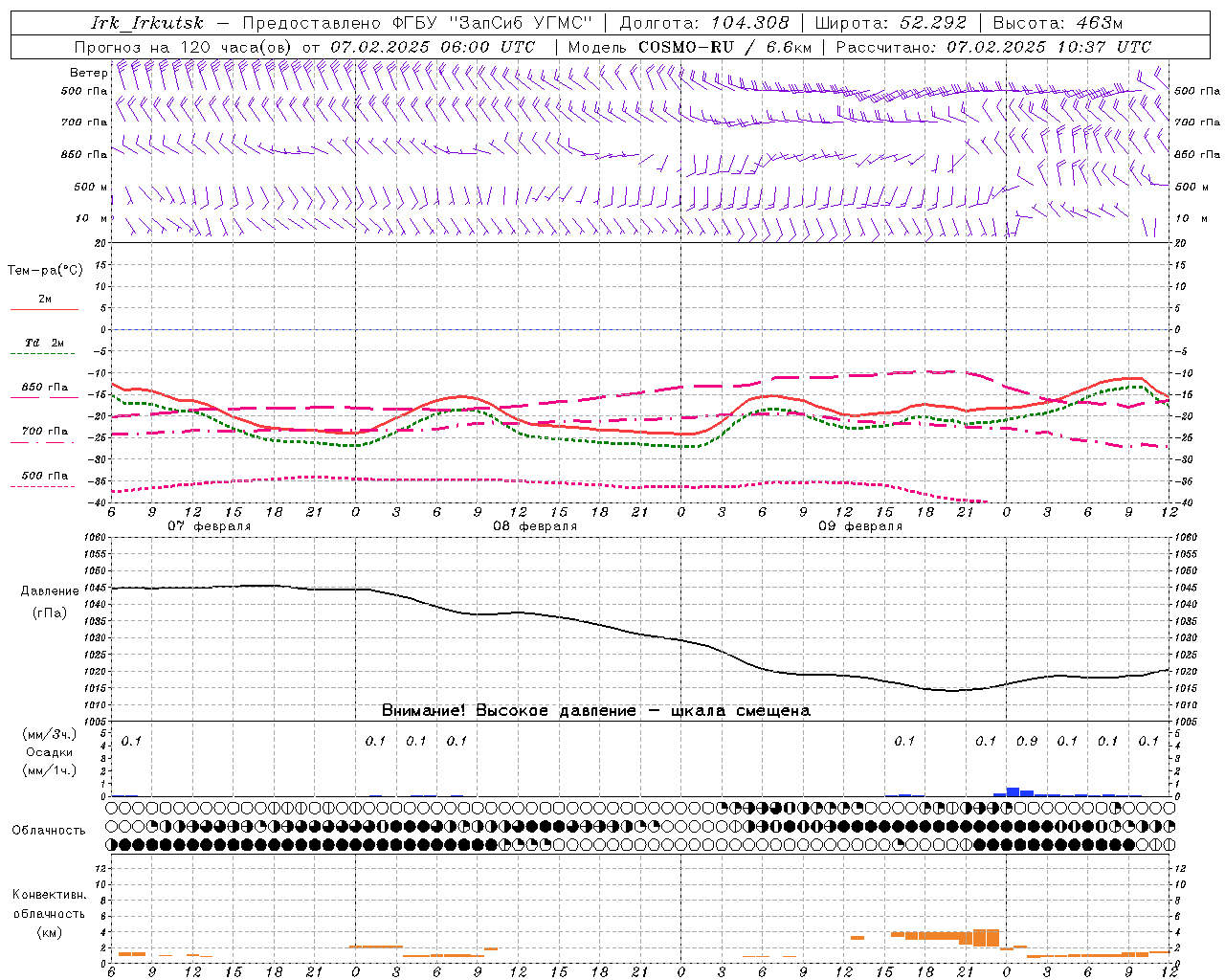Screen dimensions: 1225x980
Task: Click the '(км)' unit under convective cloudiness
Action: (49, 932)
